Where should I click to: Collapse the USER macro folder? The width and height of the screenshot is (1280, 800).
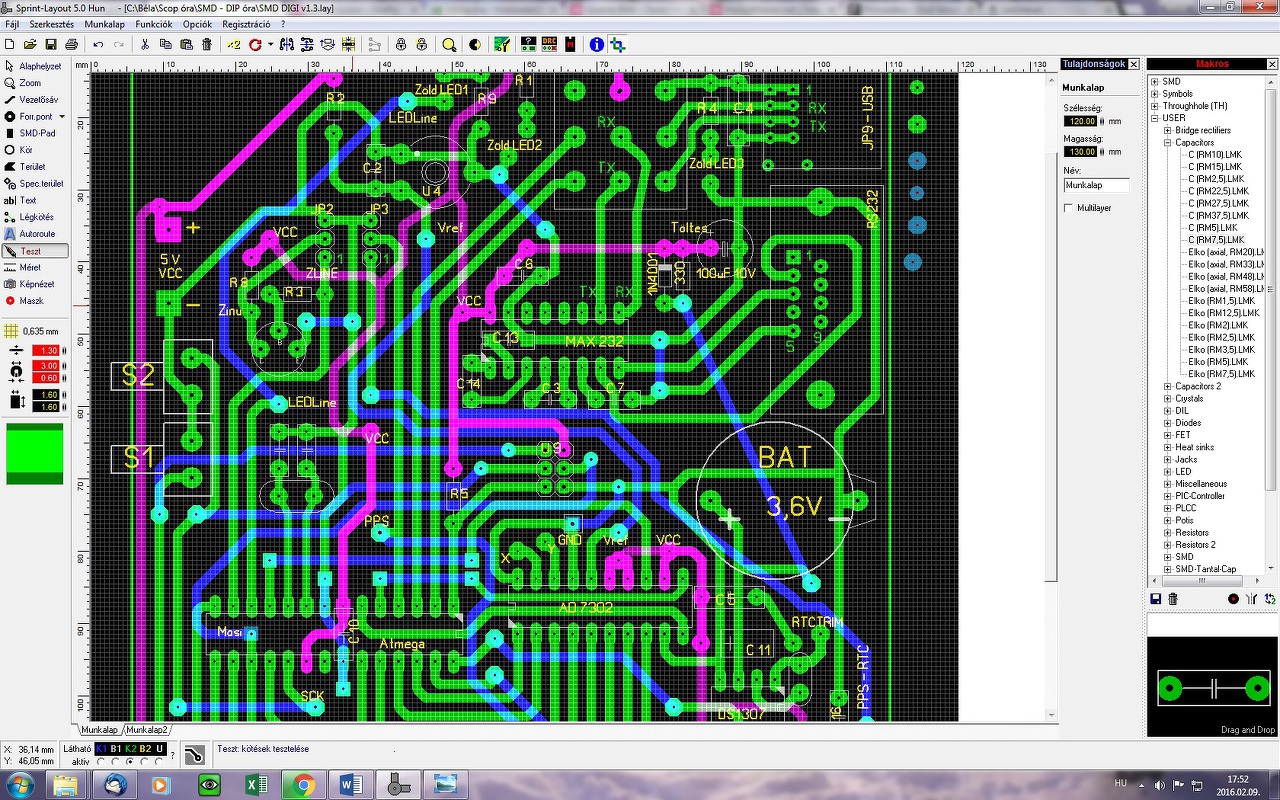[x=1154, y=118]
